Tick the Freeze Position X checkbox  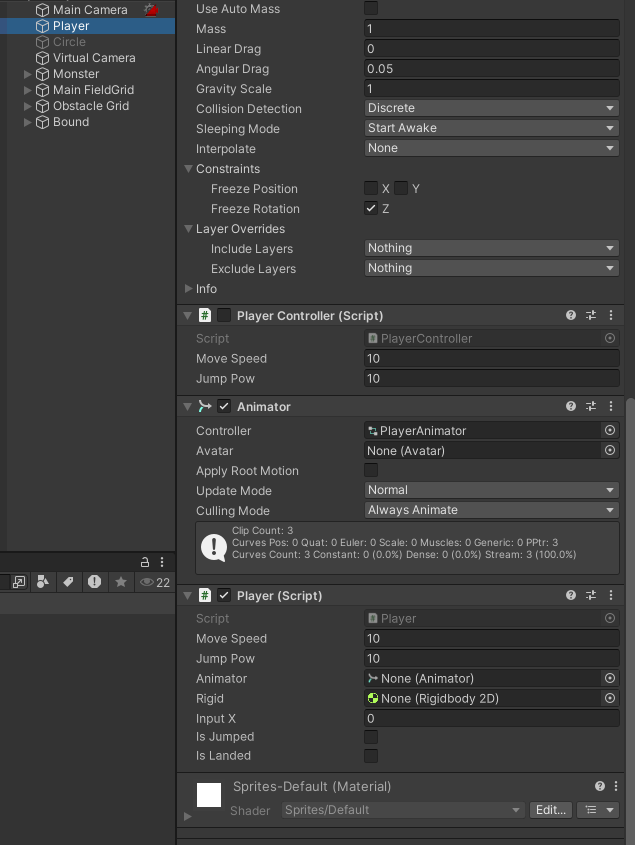click(371, 188)
